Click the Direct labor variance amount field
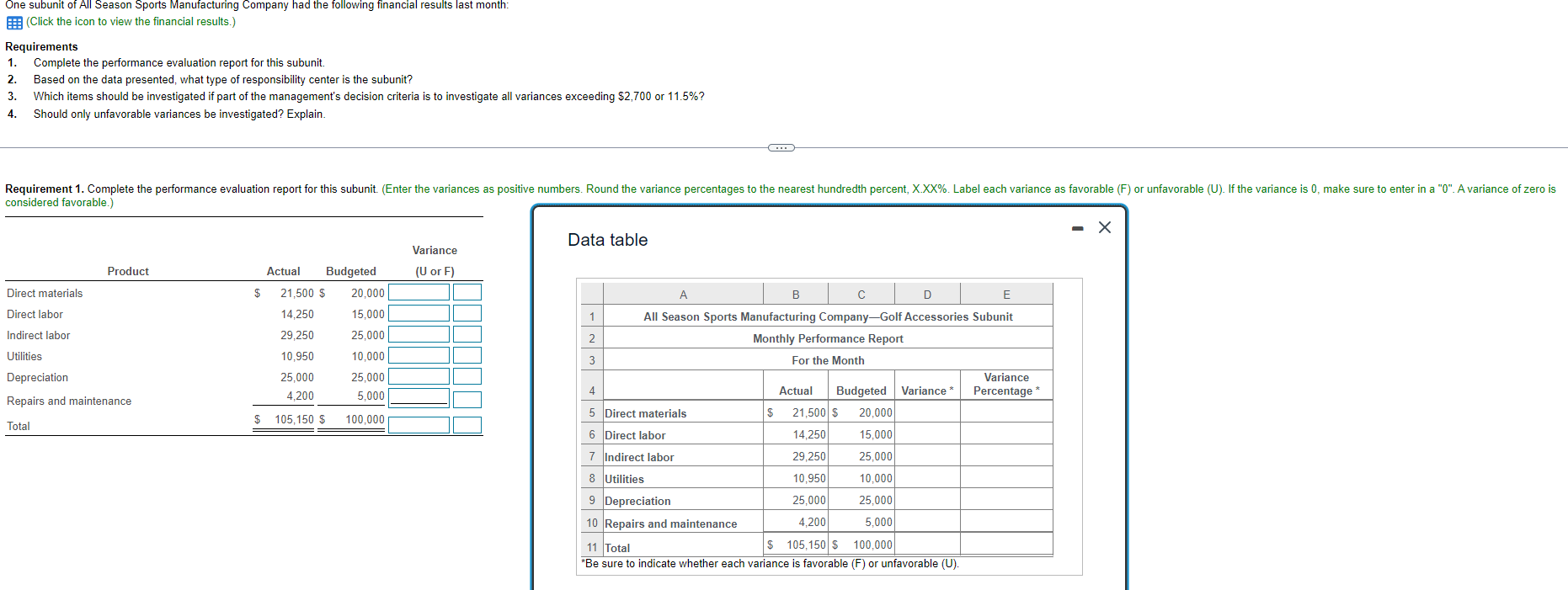The height and width of the screenshot is (590, 1568). [419, 313]
